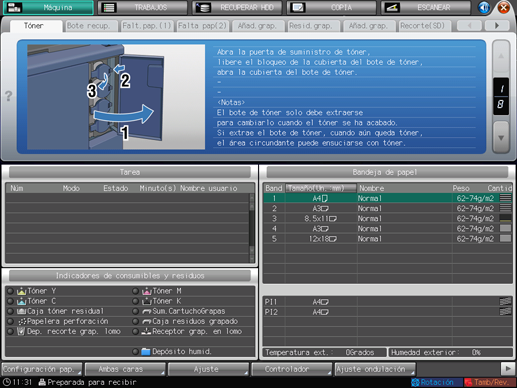Select the PI1 A4 tray row

pos(388,302)
